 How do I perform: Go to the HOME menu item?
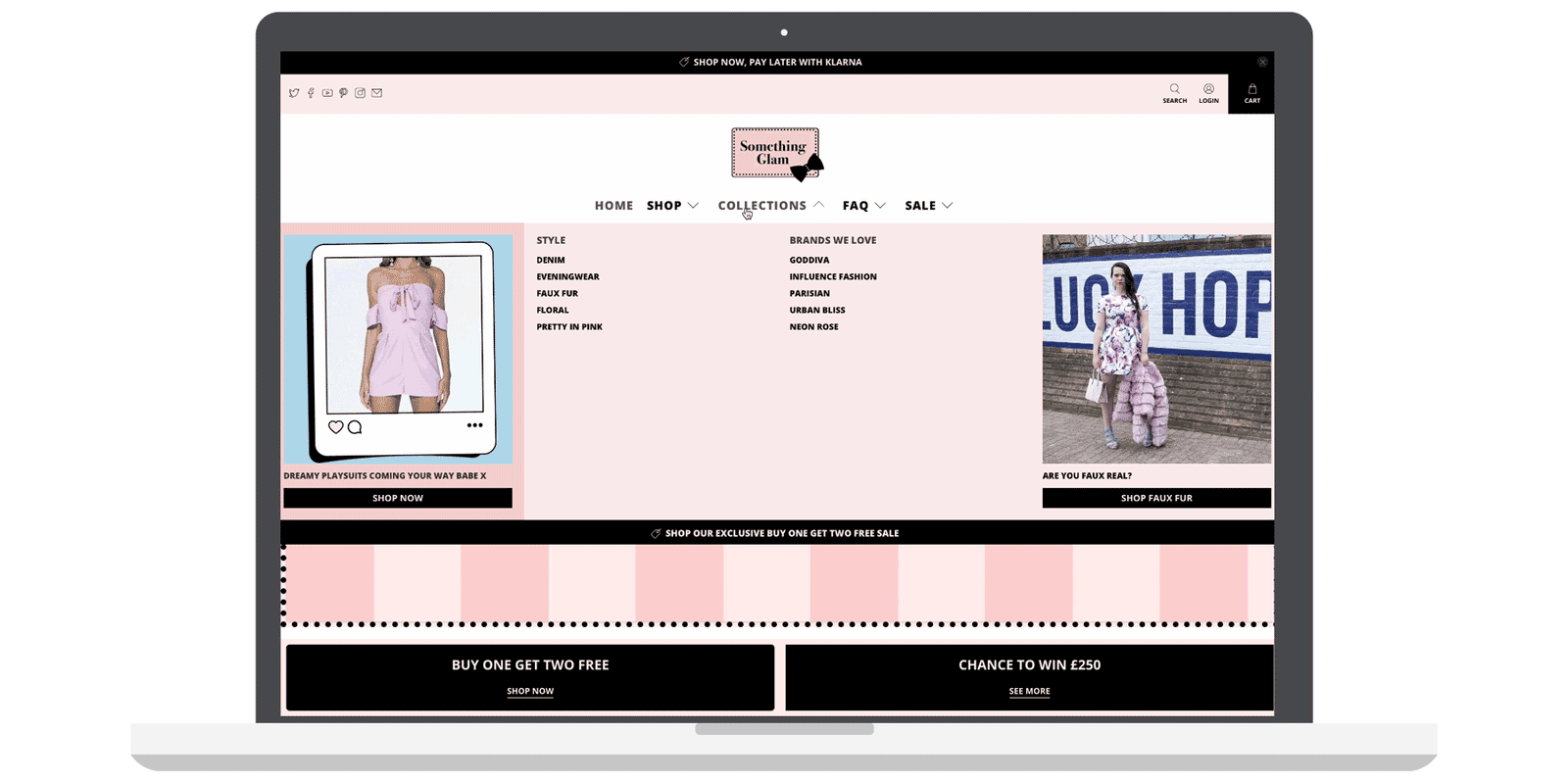[x=613, y=206]
